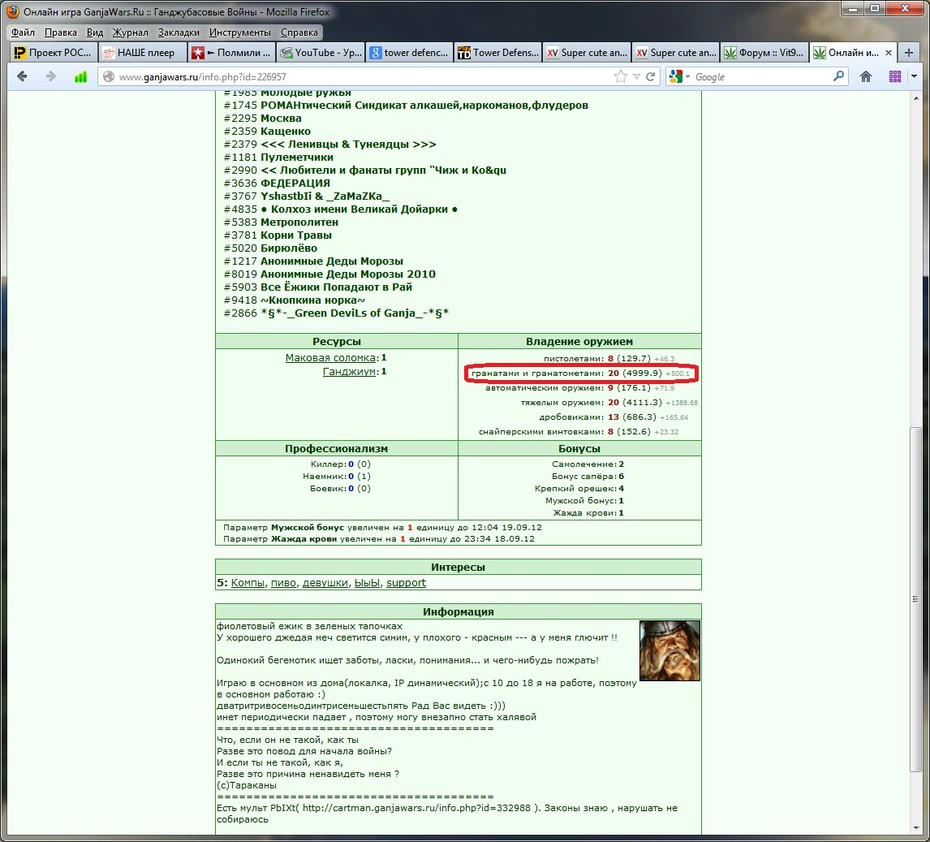Click the purple grid toolbar icon

coord(894,76)
